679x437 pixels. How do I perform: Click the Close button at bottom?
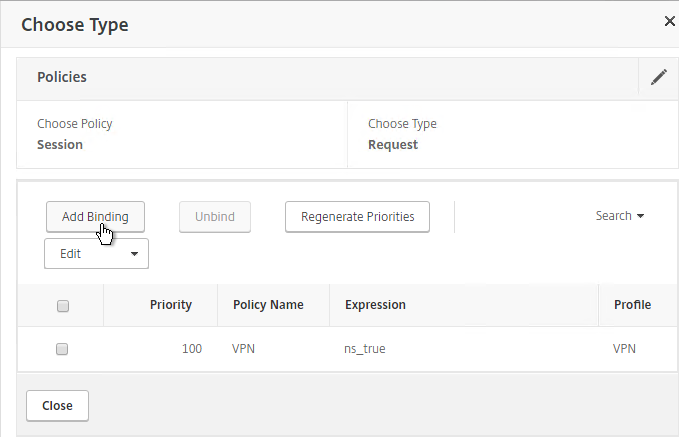point(57,406)
